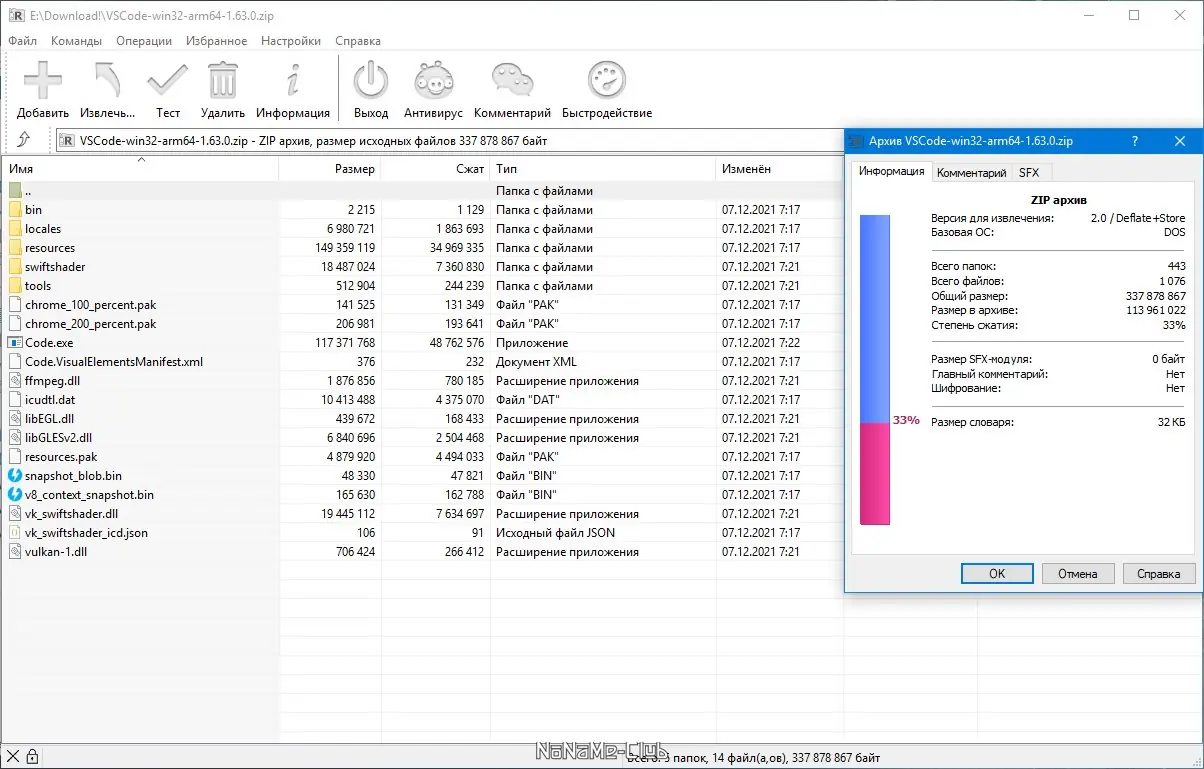Sort by Тип column header
This screenshot has width=1204, height=769.
coord(603,169)
